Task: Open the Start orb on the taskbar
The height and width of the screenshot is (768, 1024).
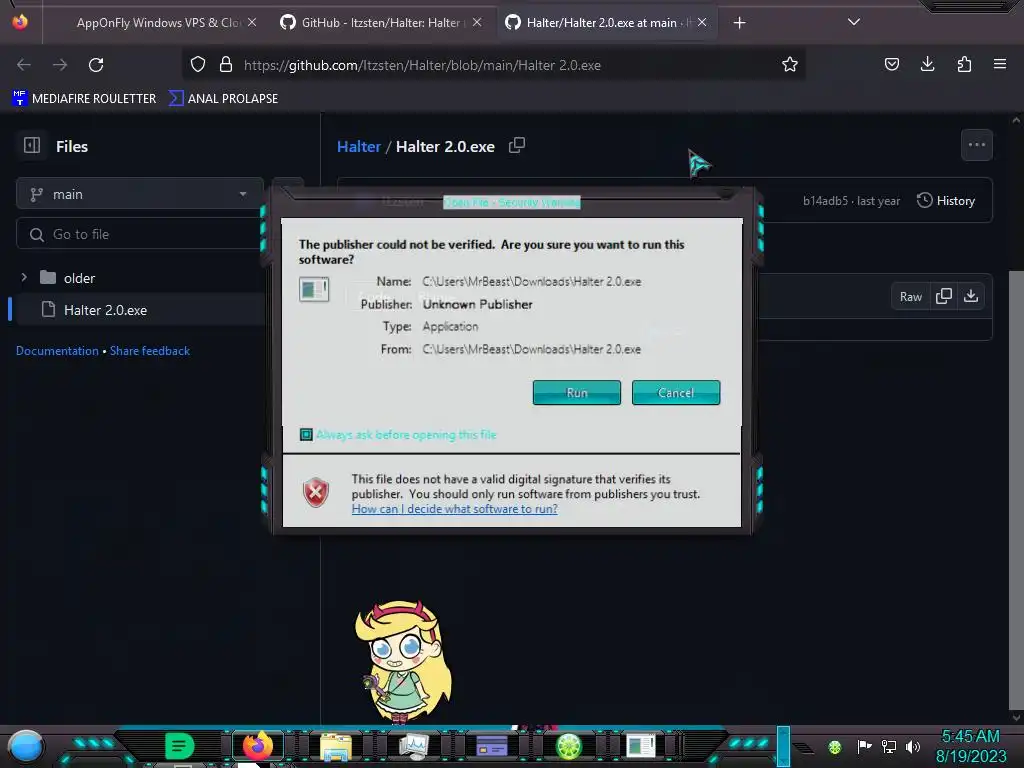Action: (x=25, y=746)
